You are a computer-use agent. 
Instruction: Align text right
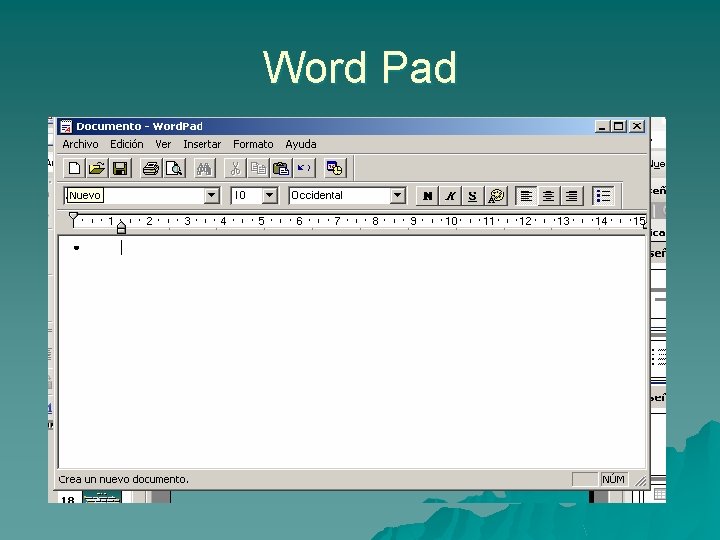coord(572,196)
